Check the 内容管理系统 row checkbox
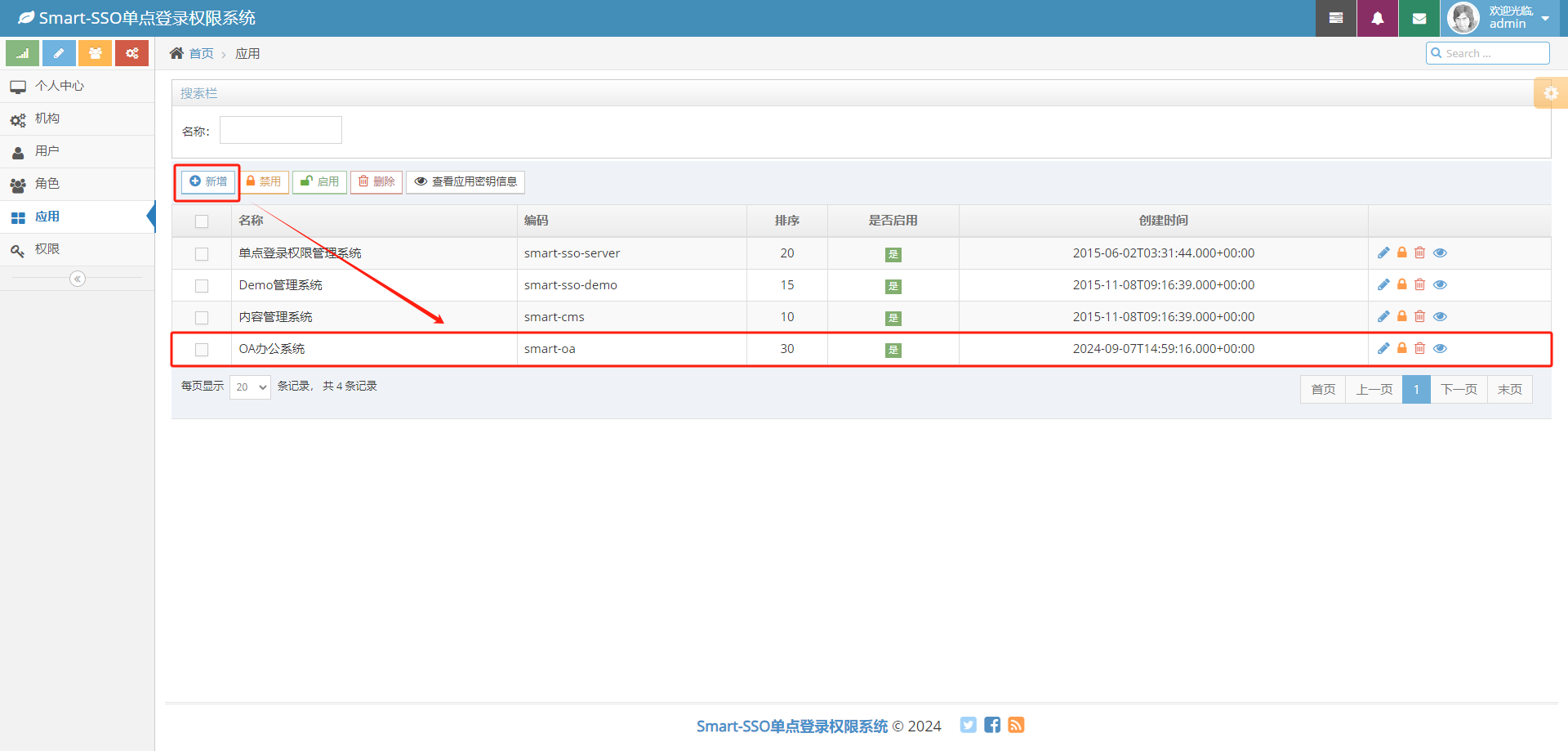 (x=202, y=318)
